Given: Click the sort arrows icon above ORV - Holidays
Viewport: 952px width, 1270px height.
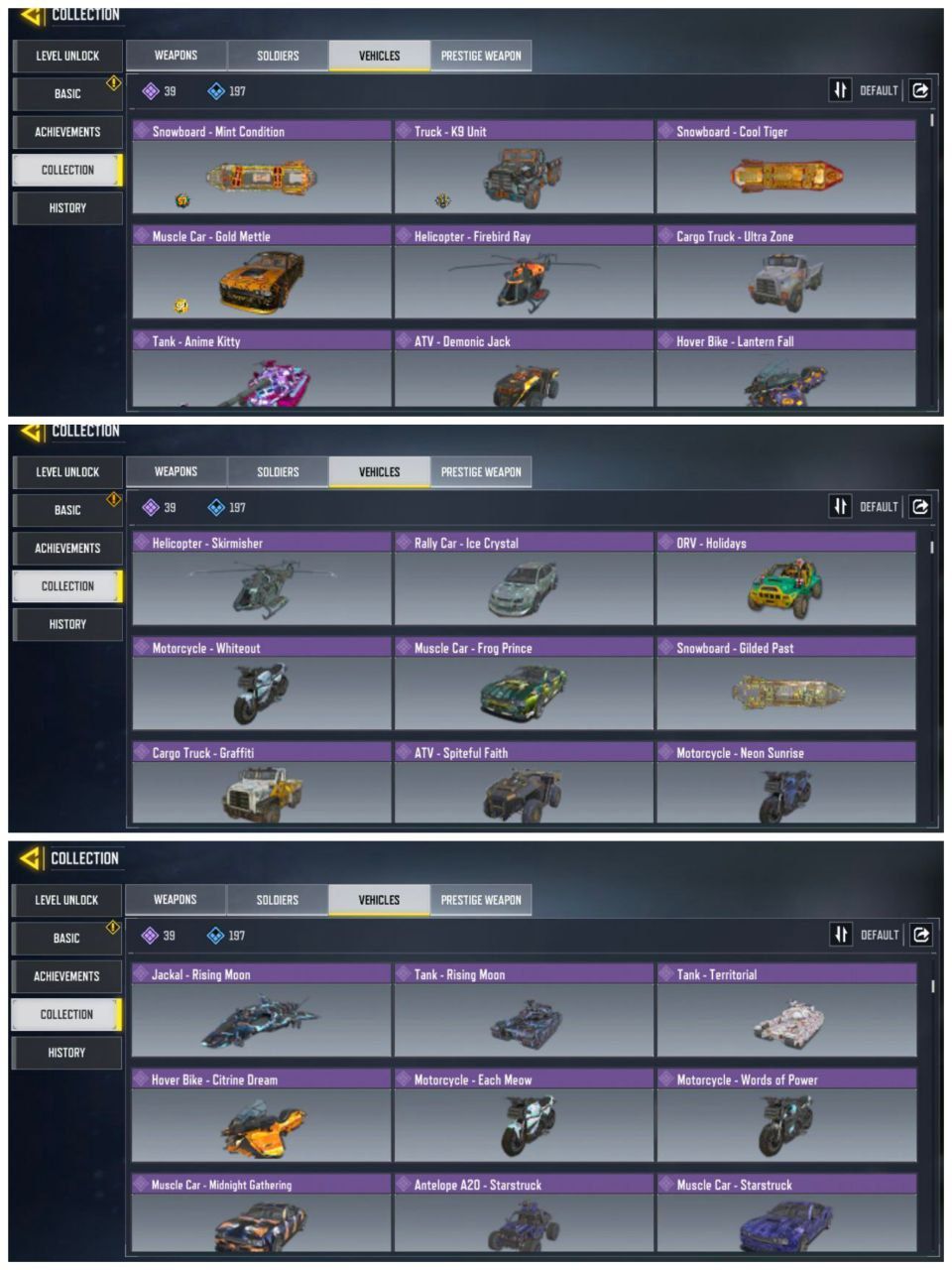Looking at the screenshot, I should click(840, 507).
